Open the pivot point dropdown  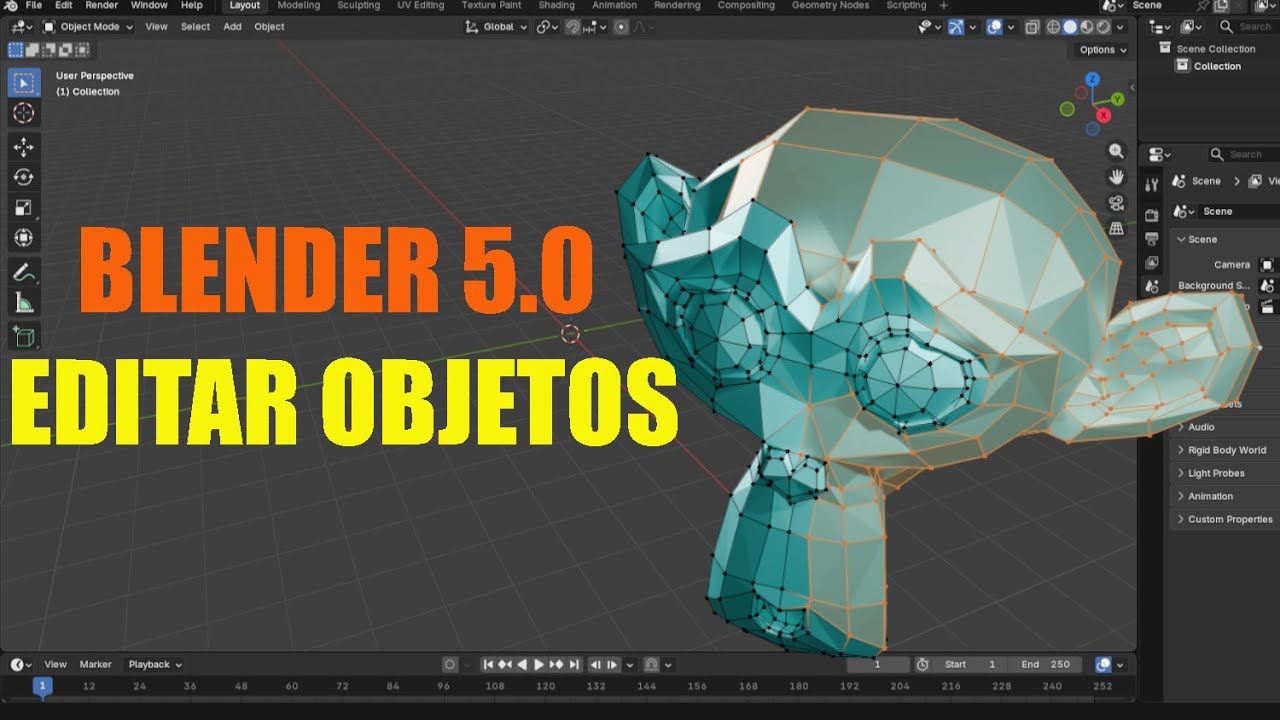point(547,27)
